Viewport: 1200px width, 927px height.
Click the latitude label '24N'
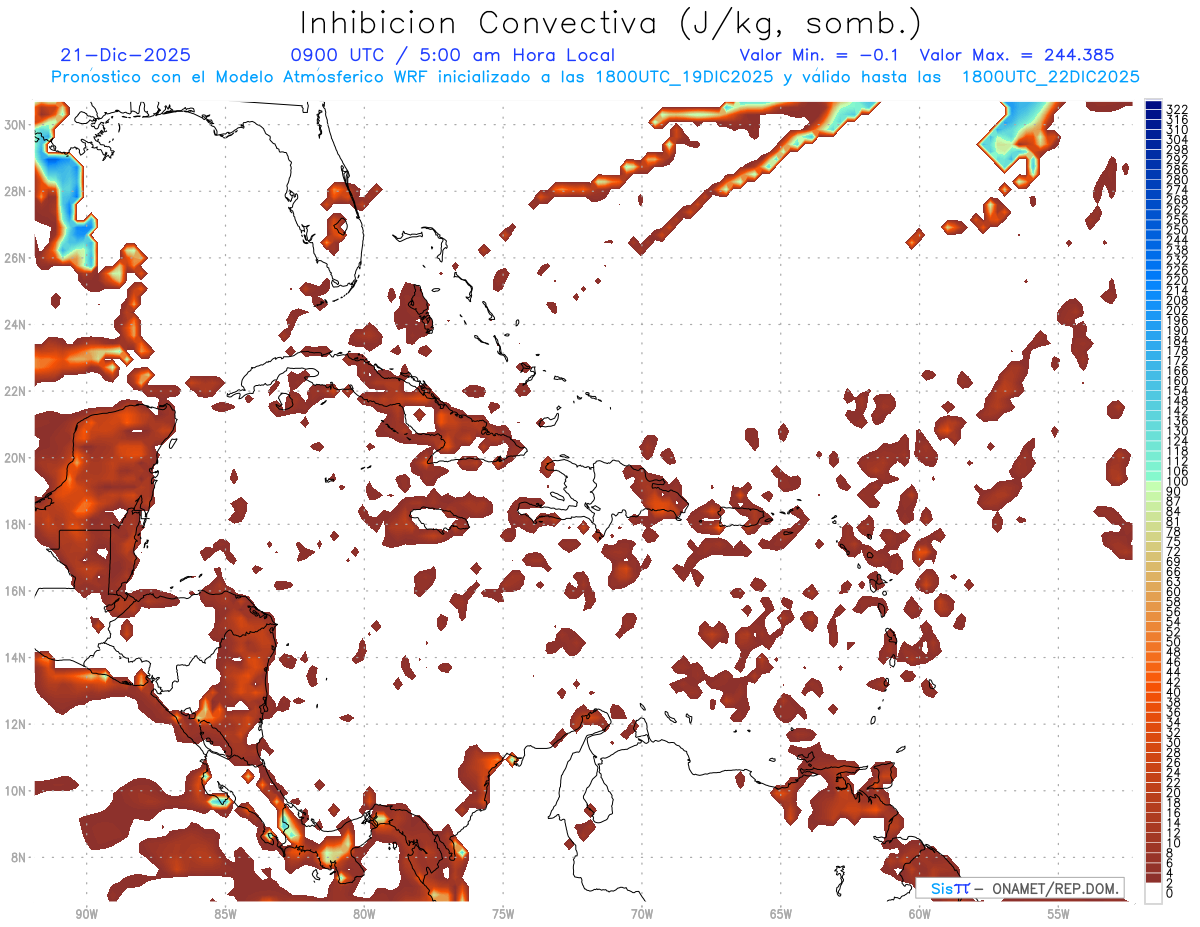[x=17, y=325]
